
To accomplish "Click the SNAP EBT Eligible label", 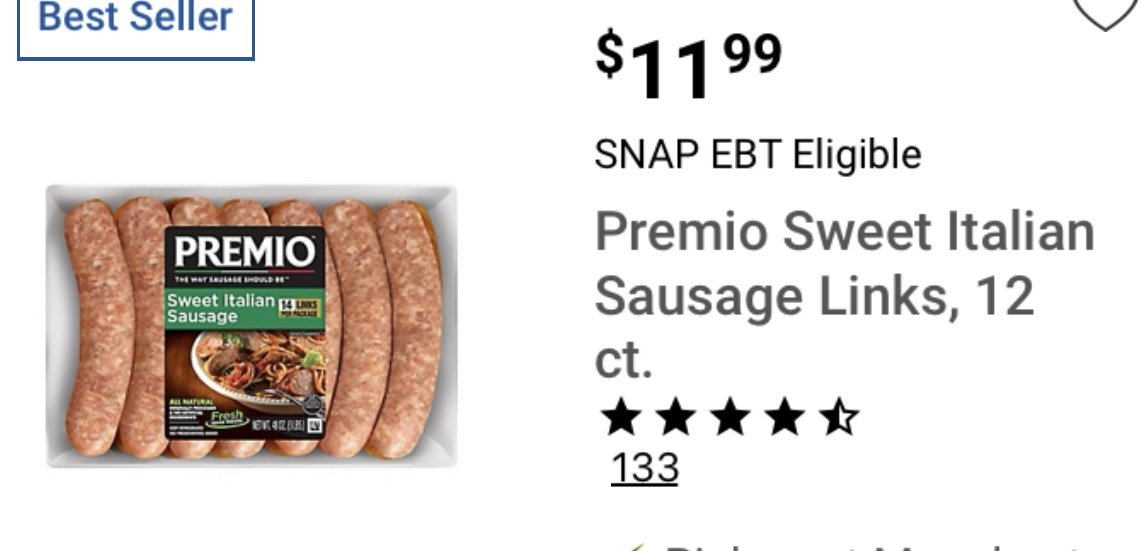I will [758, 154].
